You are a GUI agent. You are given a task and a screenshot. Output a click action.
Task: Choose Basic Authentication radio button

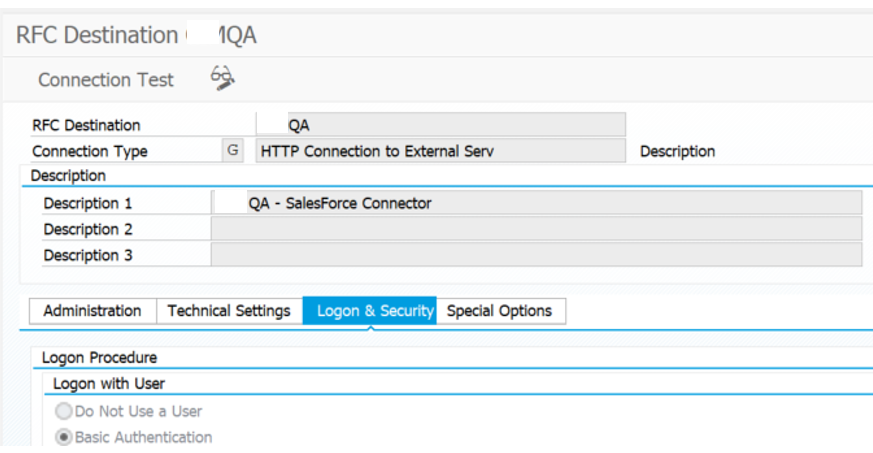pos(65,437)
